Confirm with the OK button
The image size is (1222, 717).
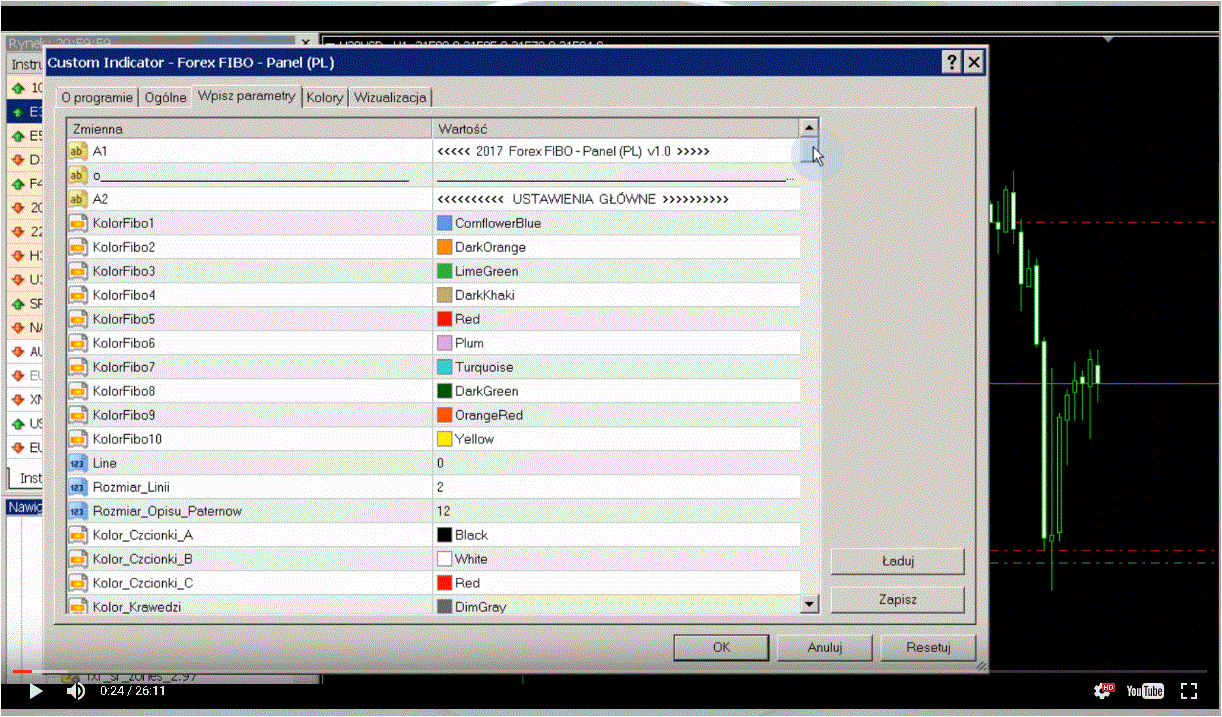(x=721, y=647)
